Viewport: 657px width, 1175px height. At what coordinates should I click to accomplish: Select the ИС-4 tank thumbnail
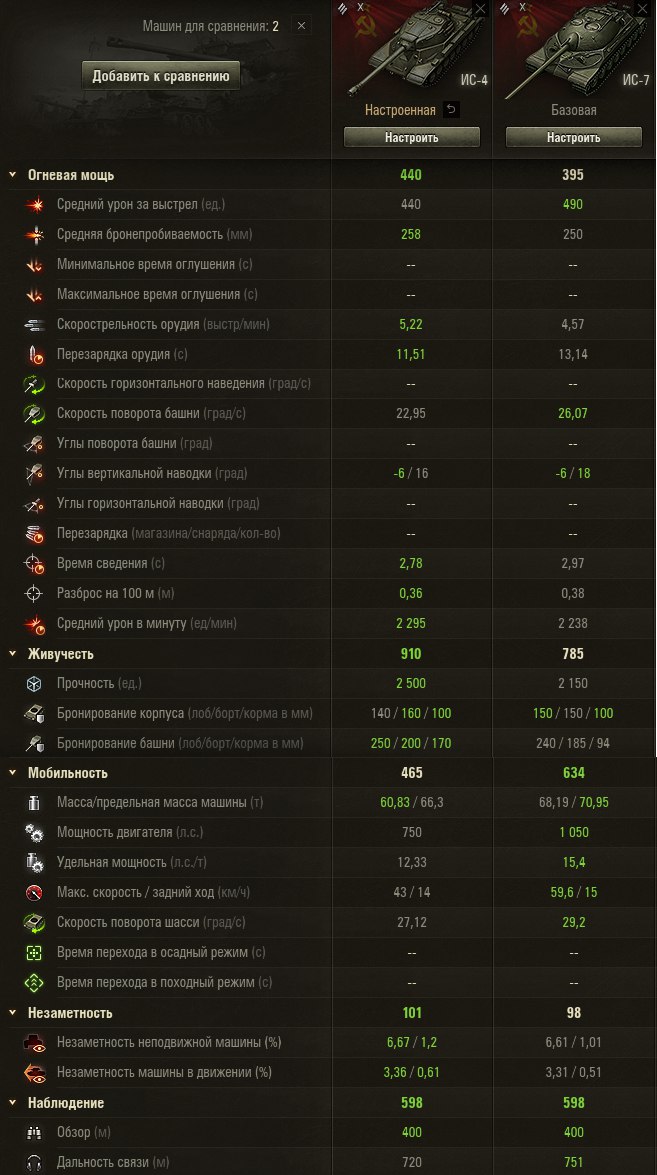click(x=411, y=50)
